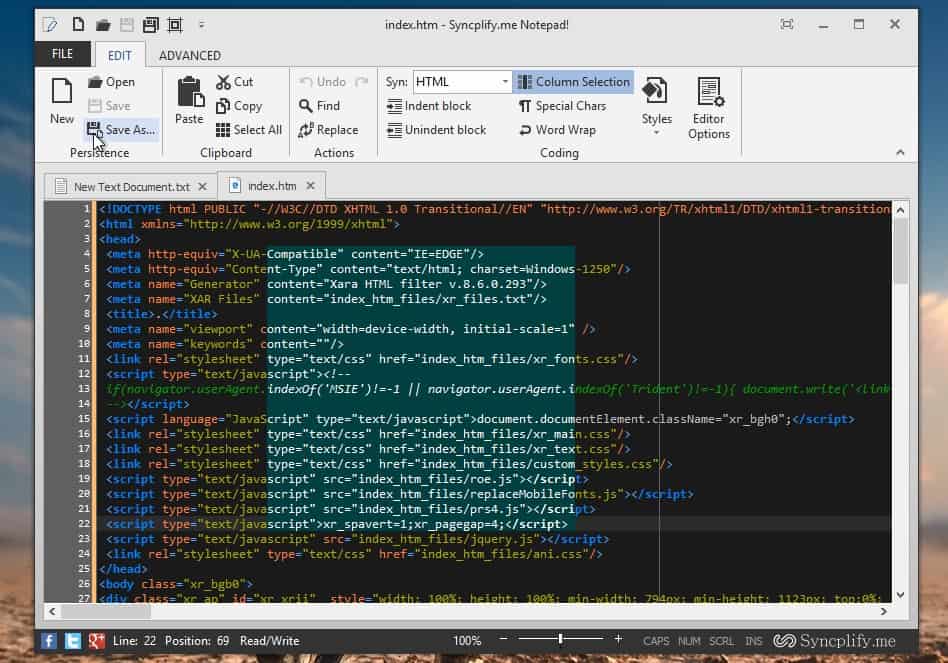948x663 pixels.
Task: Open the Styles dropdown
Action: pyautogui.click(x=657, y=106)
